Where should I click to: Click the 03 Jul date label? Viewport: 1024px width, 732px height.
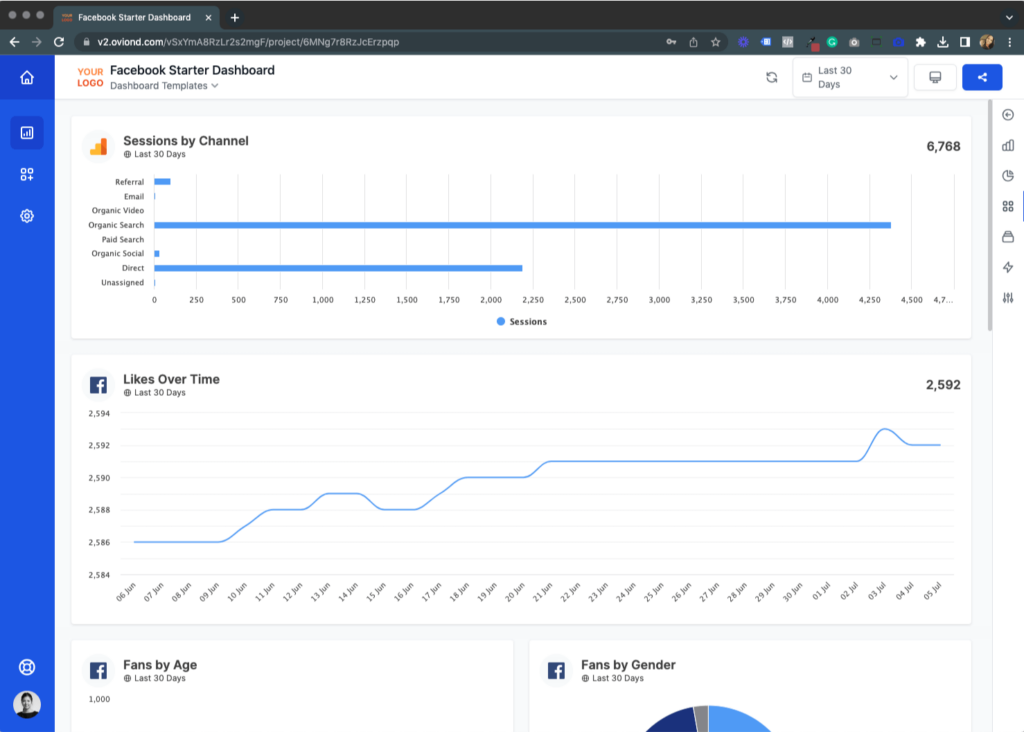pyautogui.click(x=877, y=591)
